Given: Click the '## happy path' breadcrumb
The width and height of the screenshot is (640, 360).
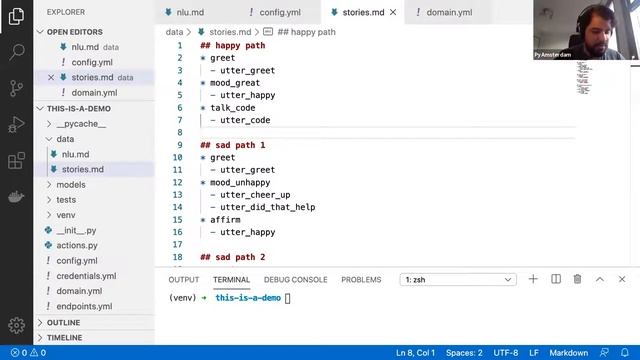Looking at the screenshot, I should click(306, 32).
